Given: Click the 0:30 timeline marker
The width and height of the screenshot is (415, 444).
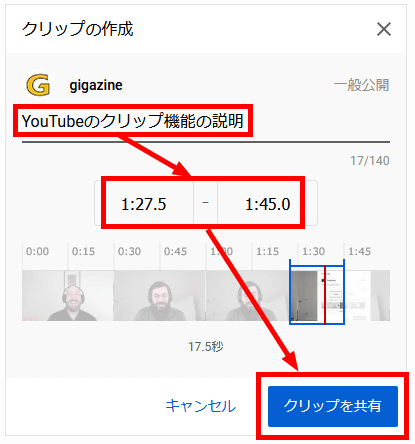Looking at the screenshot, I should pos(129,251).
